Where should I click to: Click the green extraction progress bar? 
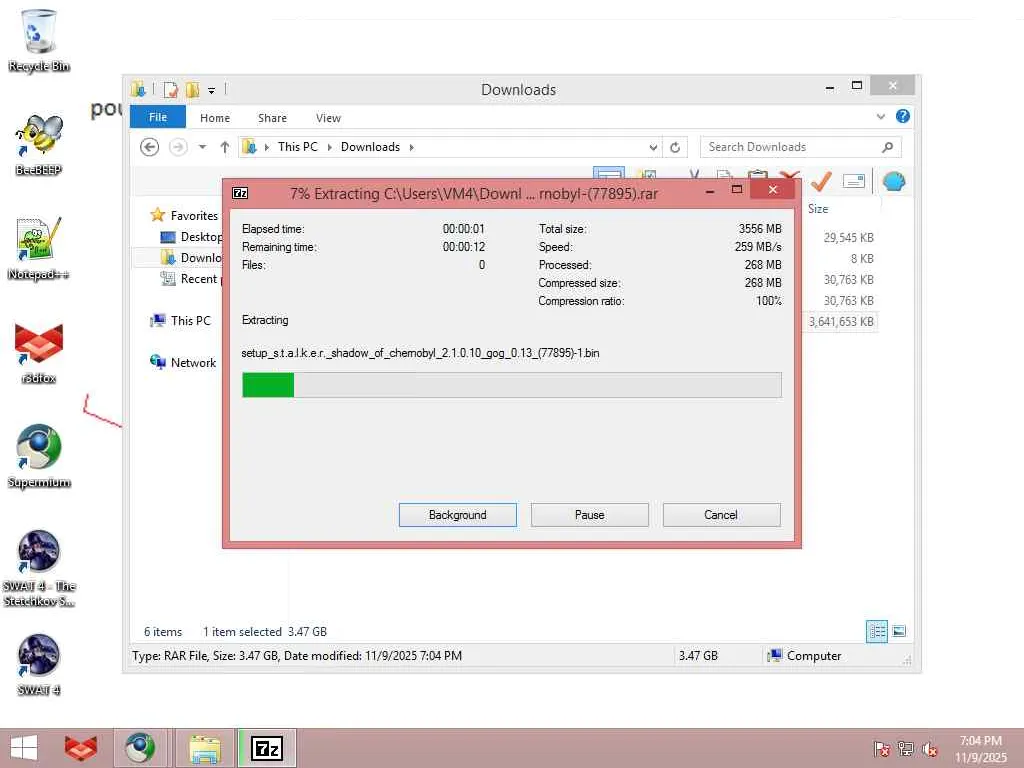pos(511,385)
